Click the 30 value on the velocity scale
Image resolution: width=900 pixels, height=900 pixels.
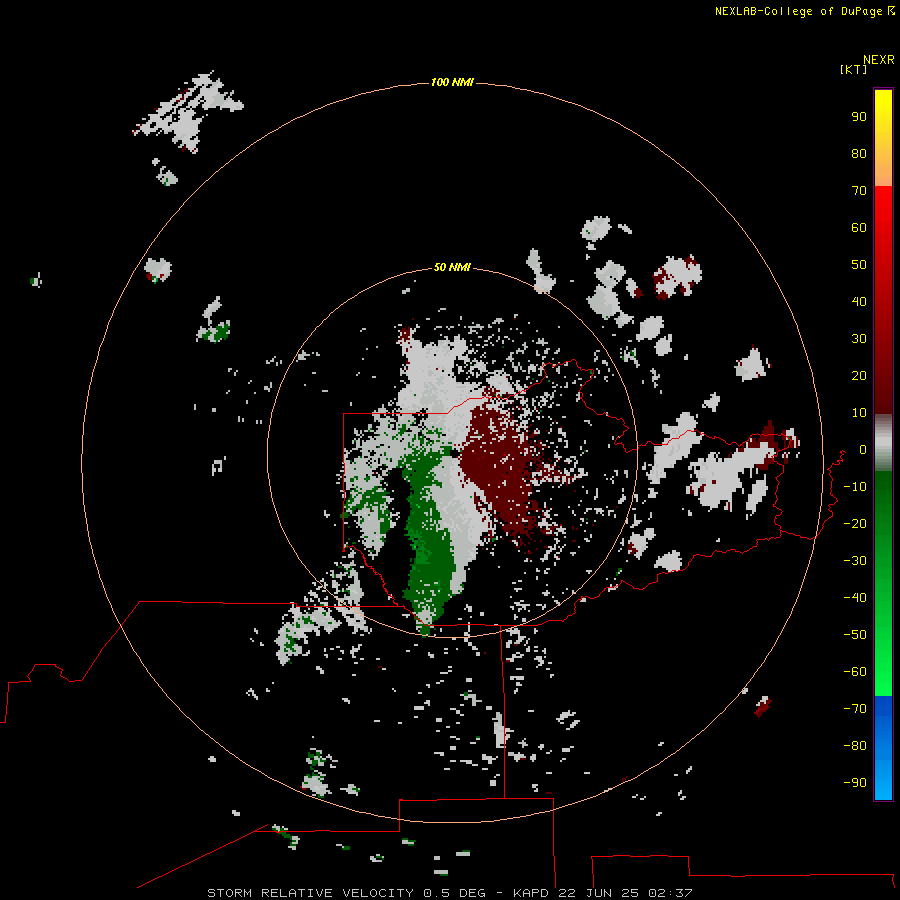coord(859,339)
